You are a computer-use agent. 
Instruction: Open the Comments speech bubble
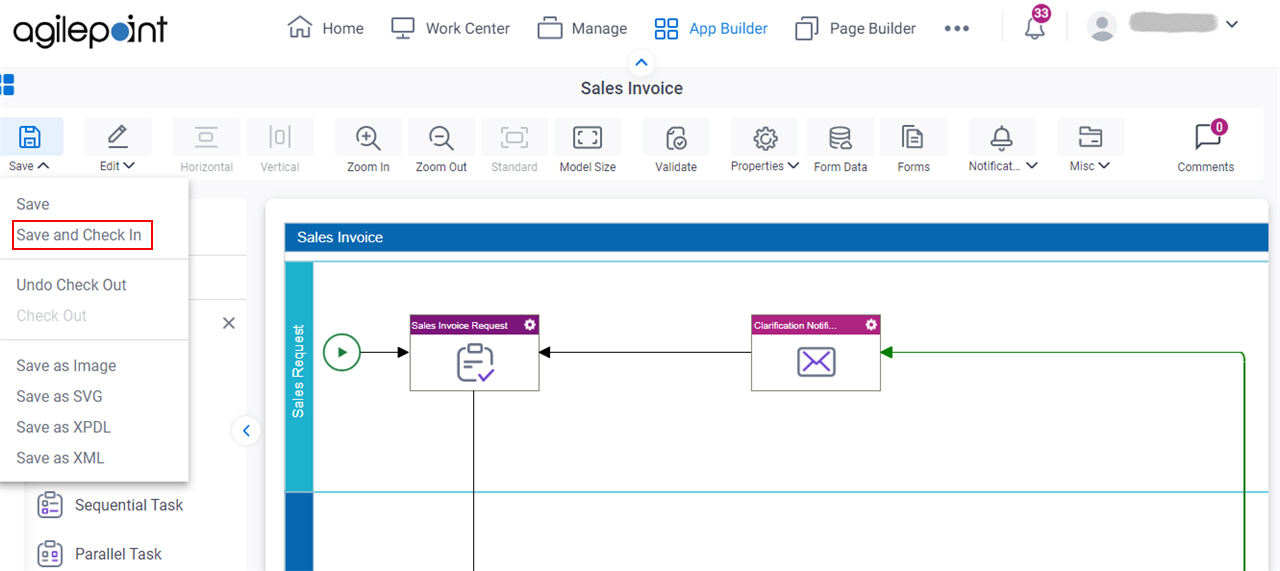coord(1207,137)
